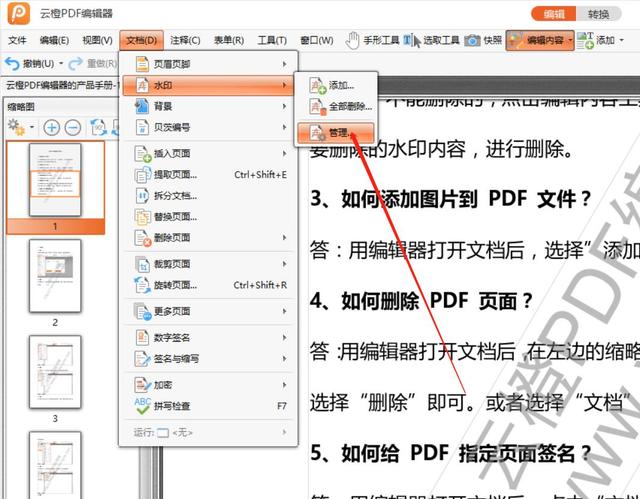Select page 3 thumbnail
Viewport: 640px width, 499px height.
pos(55,372)
